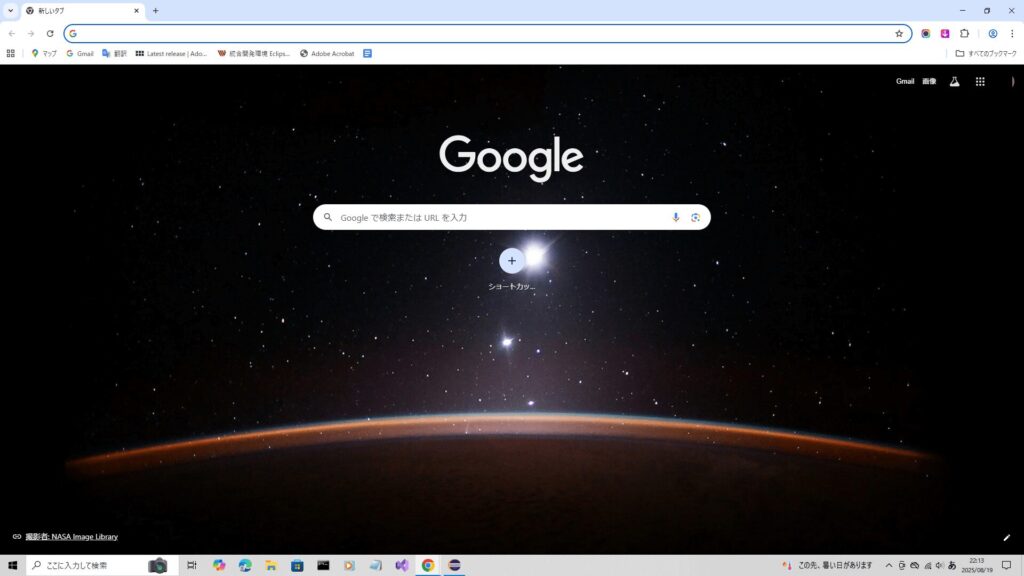Customize Chrome with the pencil icon

[x=1006, y=537]
